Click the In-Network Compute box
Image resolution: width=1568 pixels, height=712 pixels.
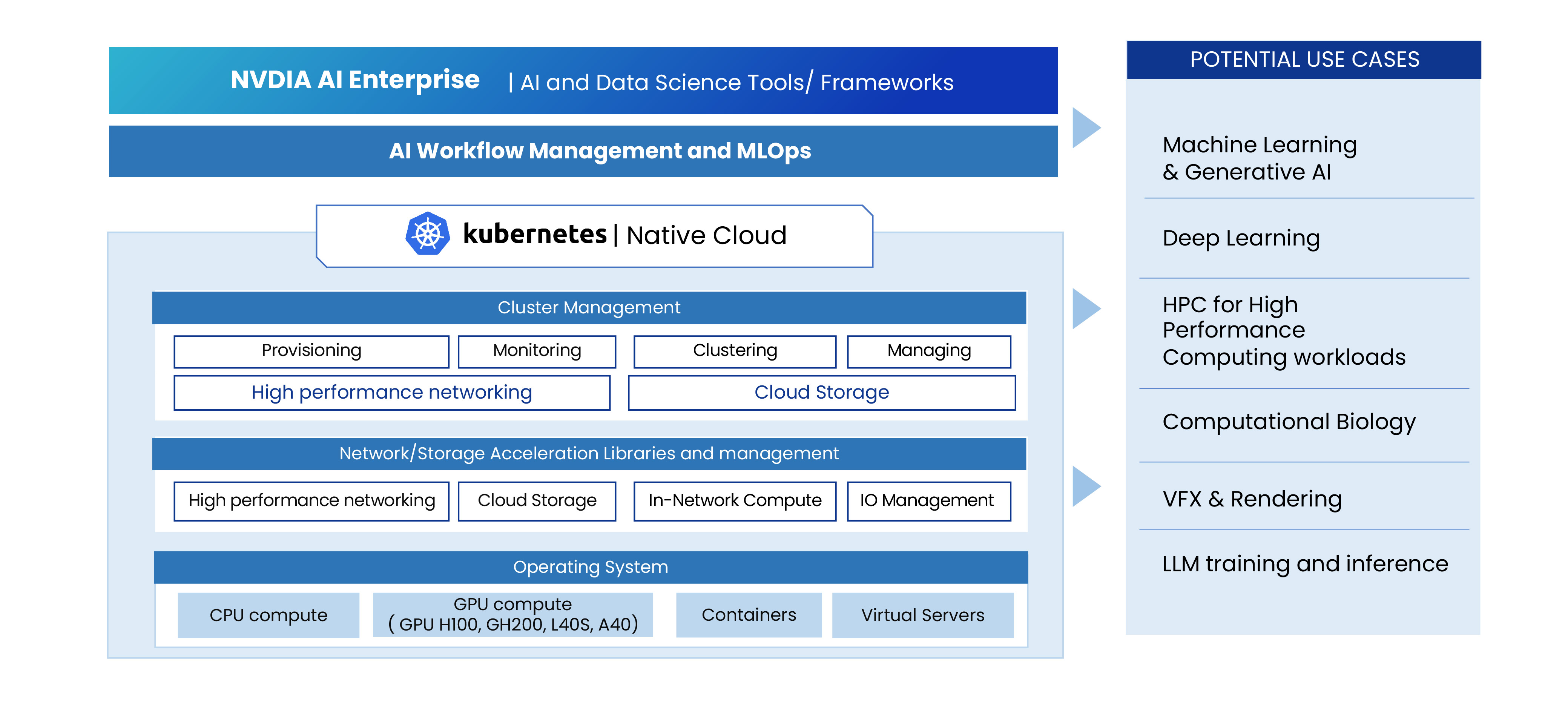pyautogui.click(x=734, y=501)
